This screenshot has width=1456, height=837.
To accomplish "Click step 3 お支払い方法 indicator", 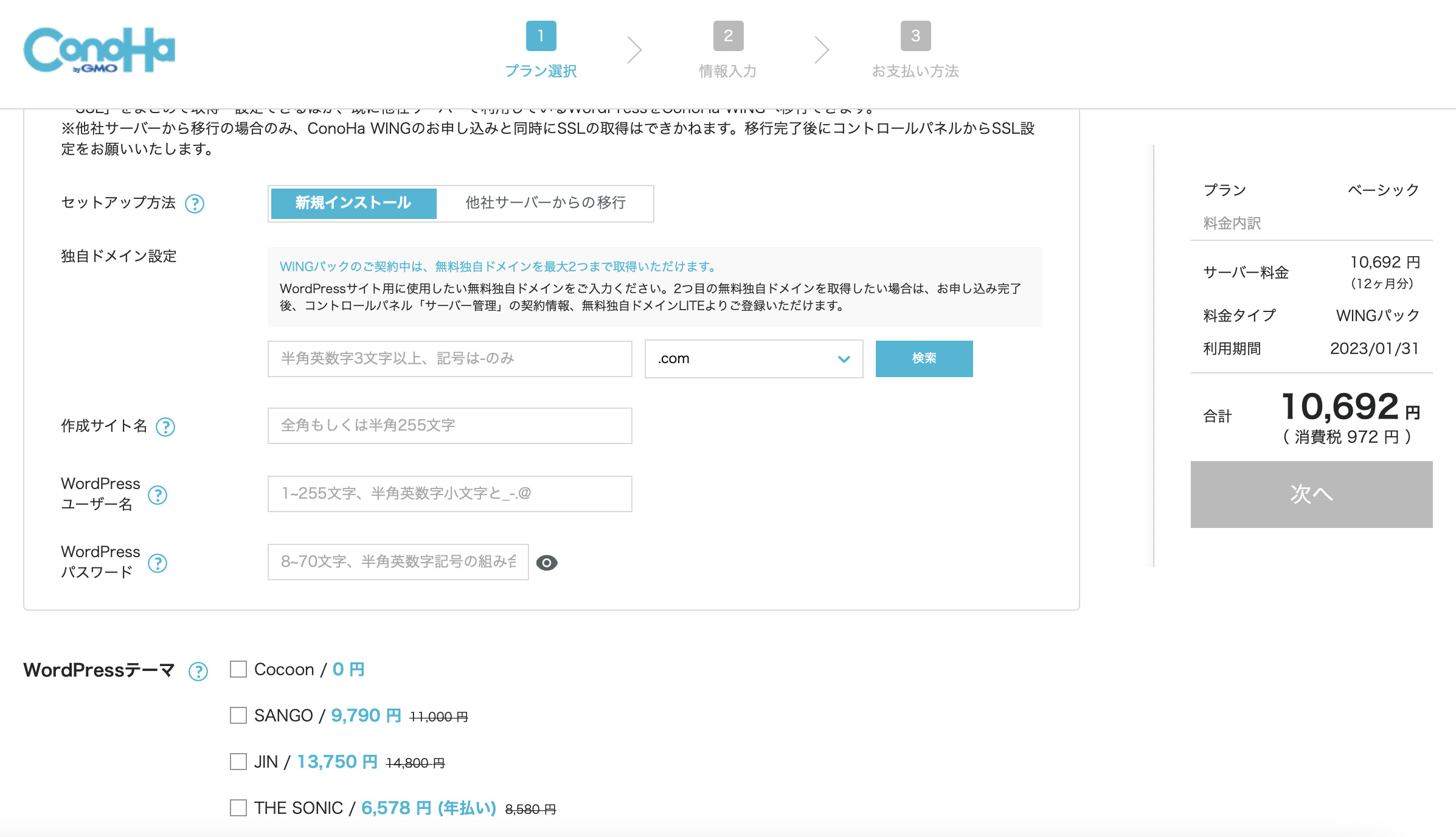I will pyautogui.click(x=915, y=50).
